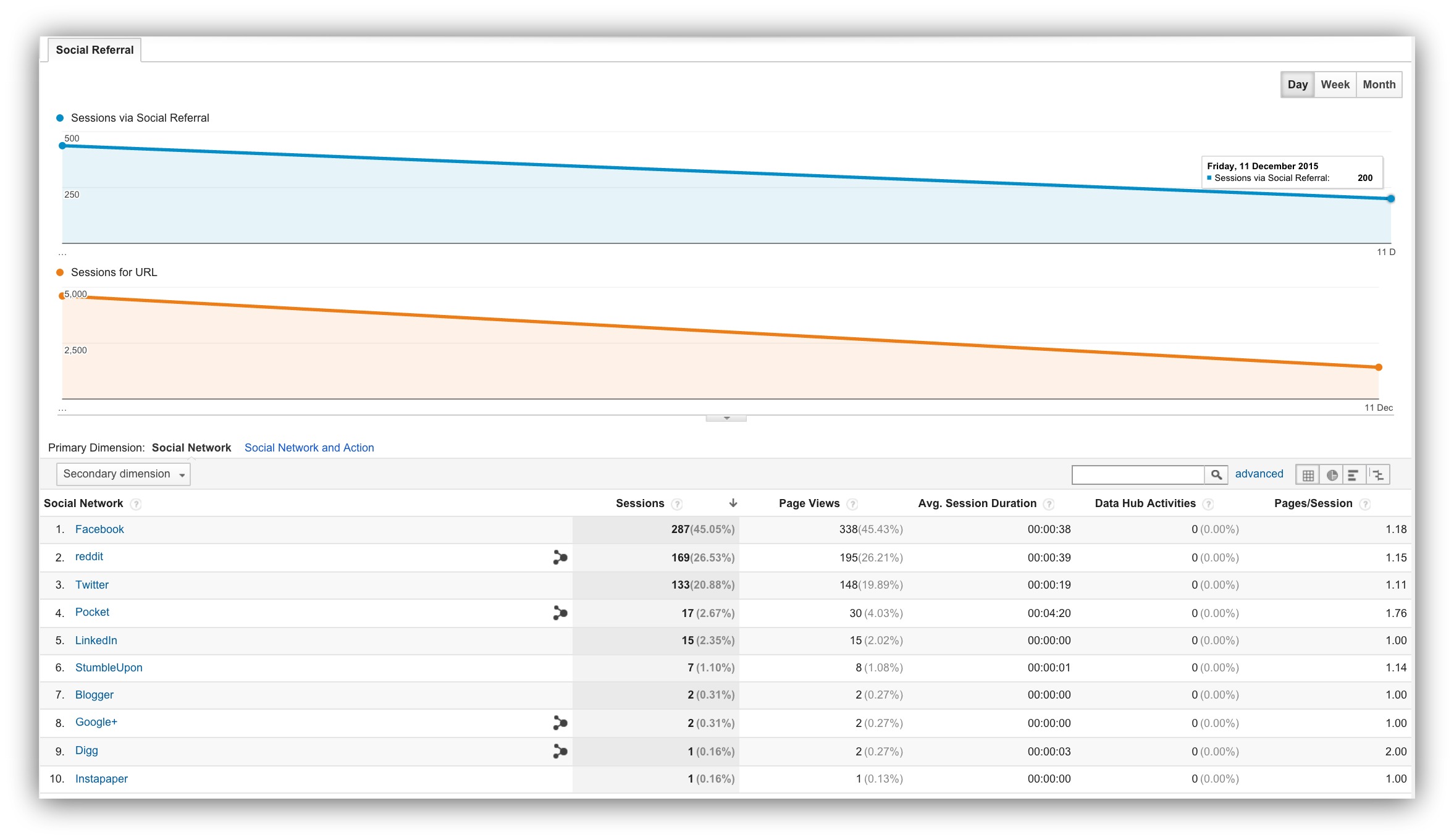Click Twitter page views value 148

point(848,585)
